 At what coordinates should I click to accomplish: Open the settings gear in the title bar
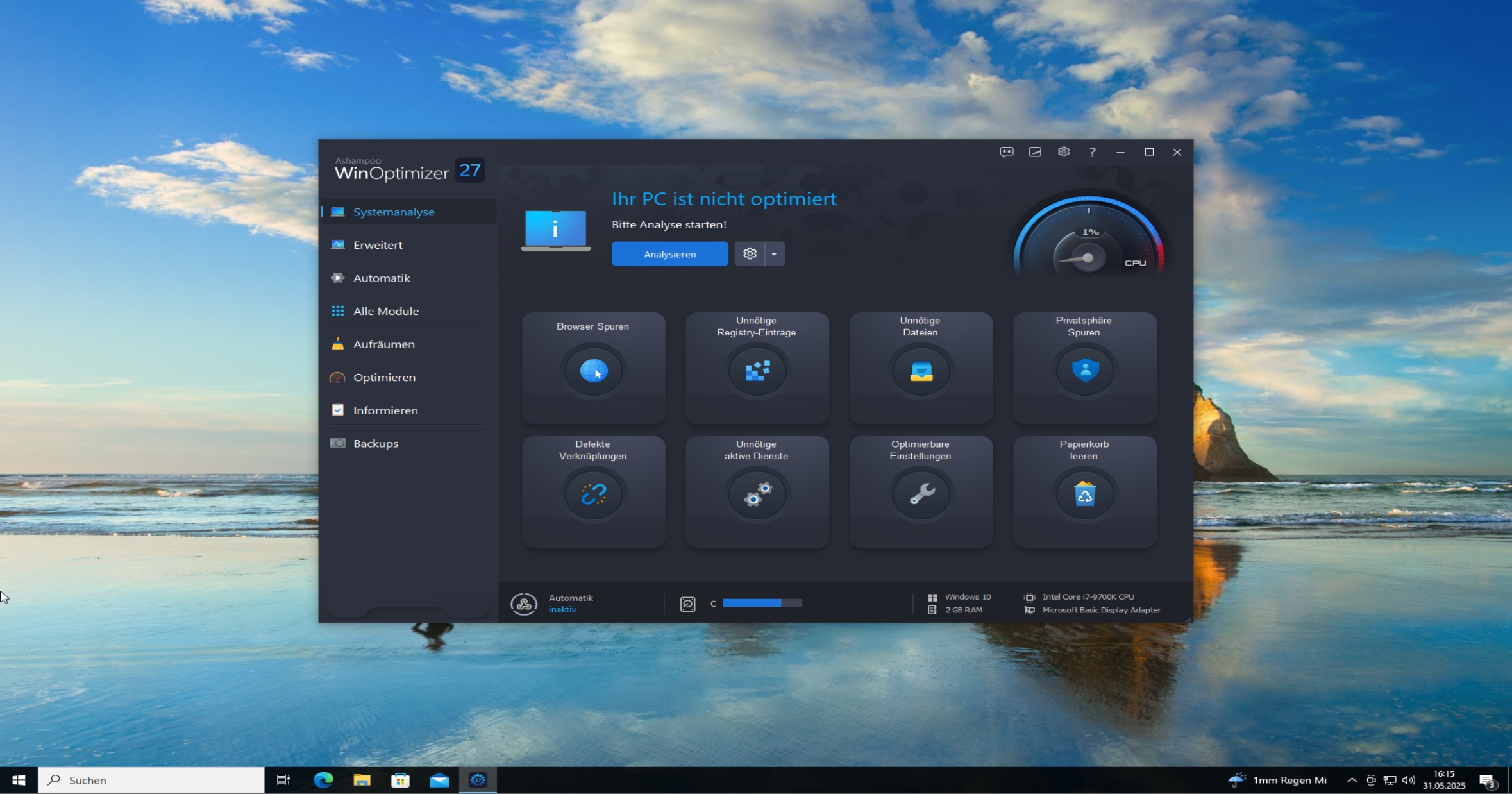click(1064, 152)
